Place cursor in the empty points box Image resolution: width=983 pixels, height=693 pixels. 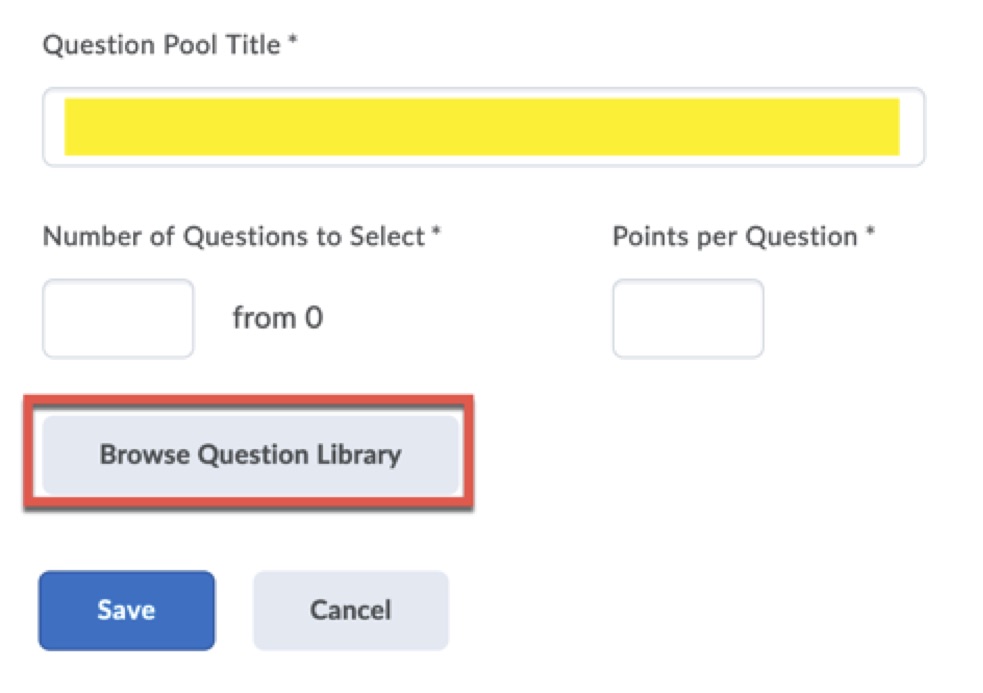click(x=687, y=319)
